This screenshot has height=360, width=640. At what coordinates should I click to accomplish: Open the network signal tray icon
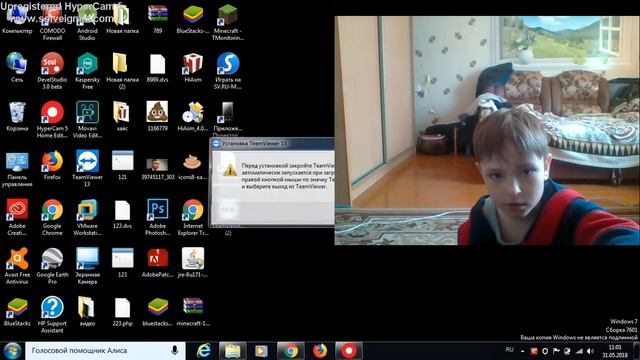(579, 351)
